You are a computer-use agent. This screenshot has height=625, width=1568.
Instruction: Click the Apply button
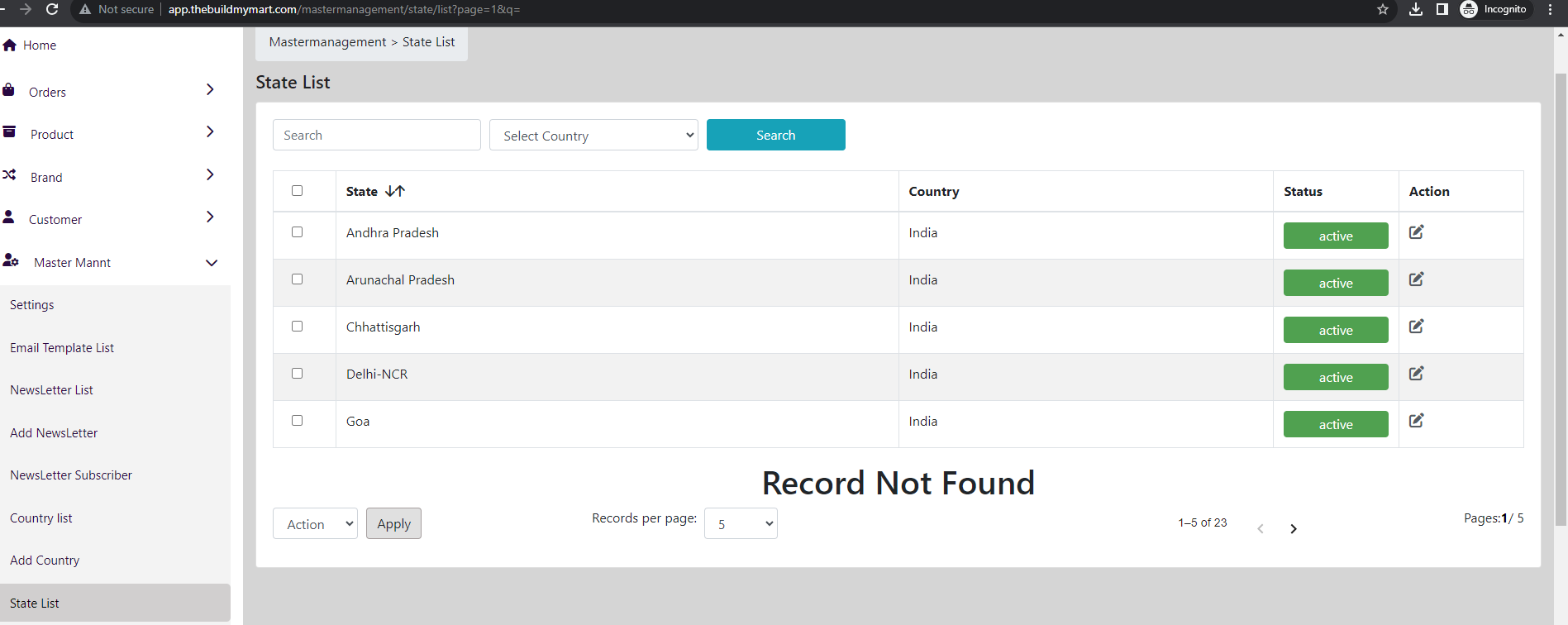pyautogui.click(x=393, y=523)
